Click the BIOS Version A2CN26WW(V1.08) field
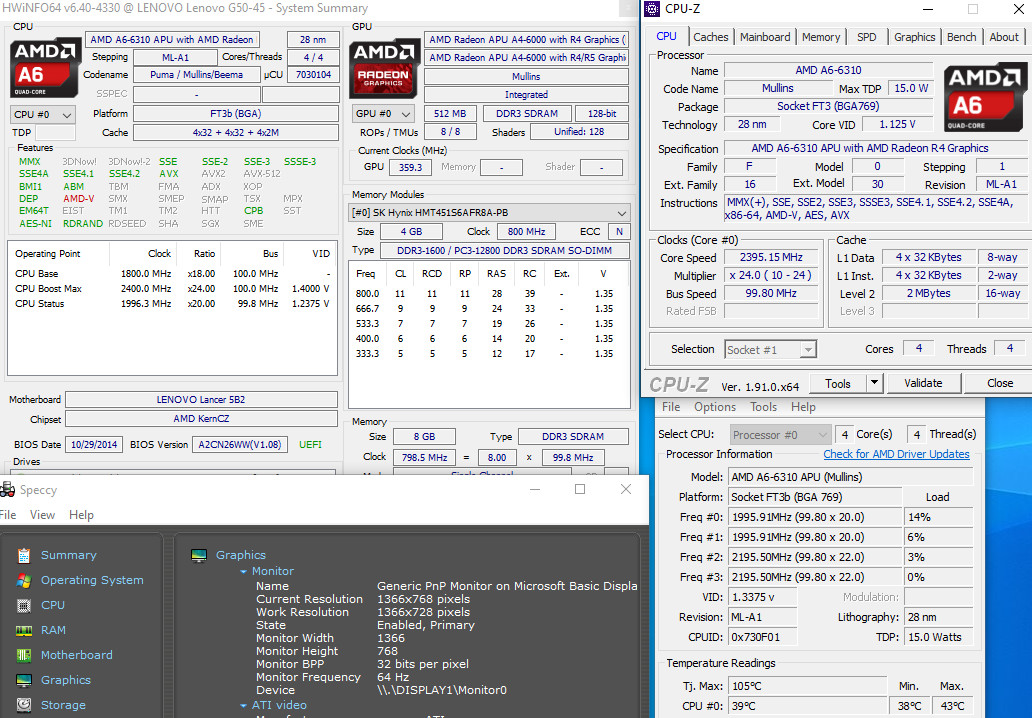1032x718 pixels. point(240,445)
